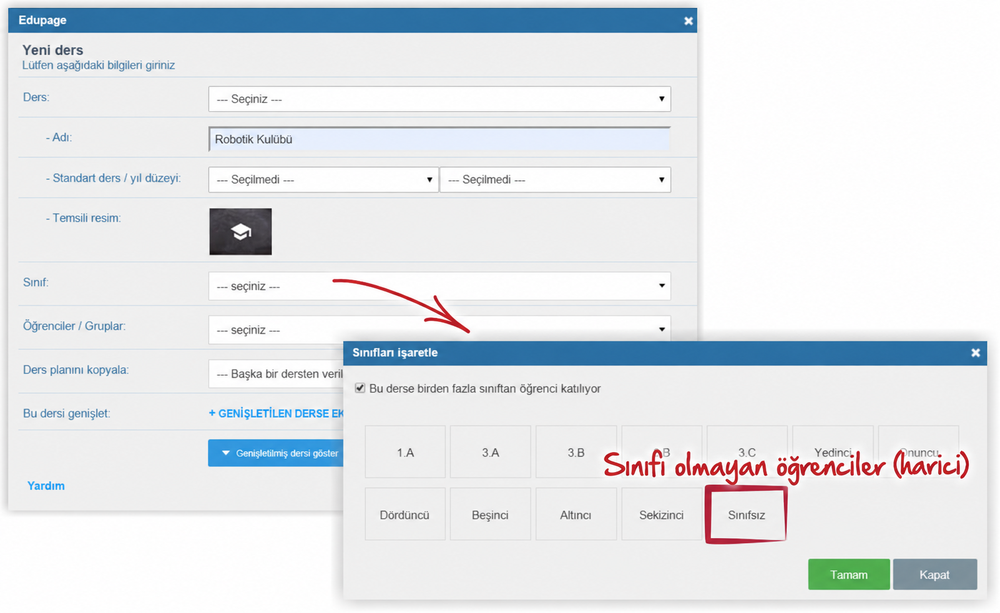Open the Yardım help link
Screen dimensions: 1000x613
[46, 485]
